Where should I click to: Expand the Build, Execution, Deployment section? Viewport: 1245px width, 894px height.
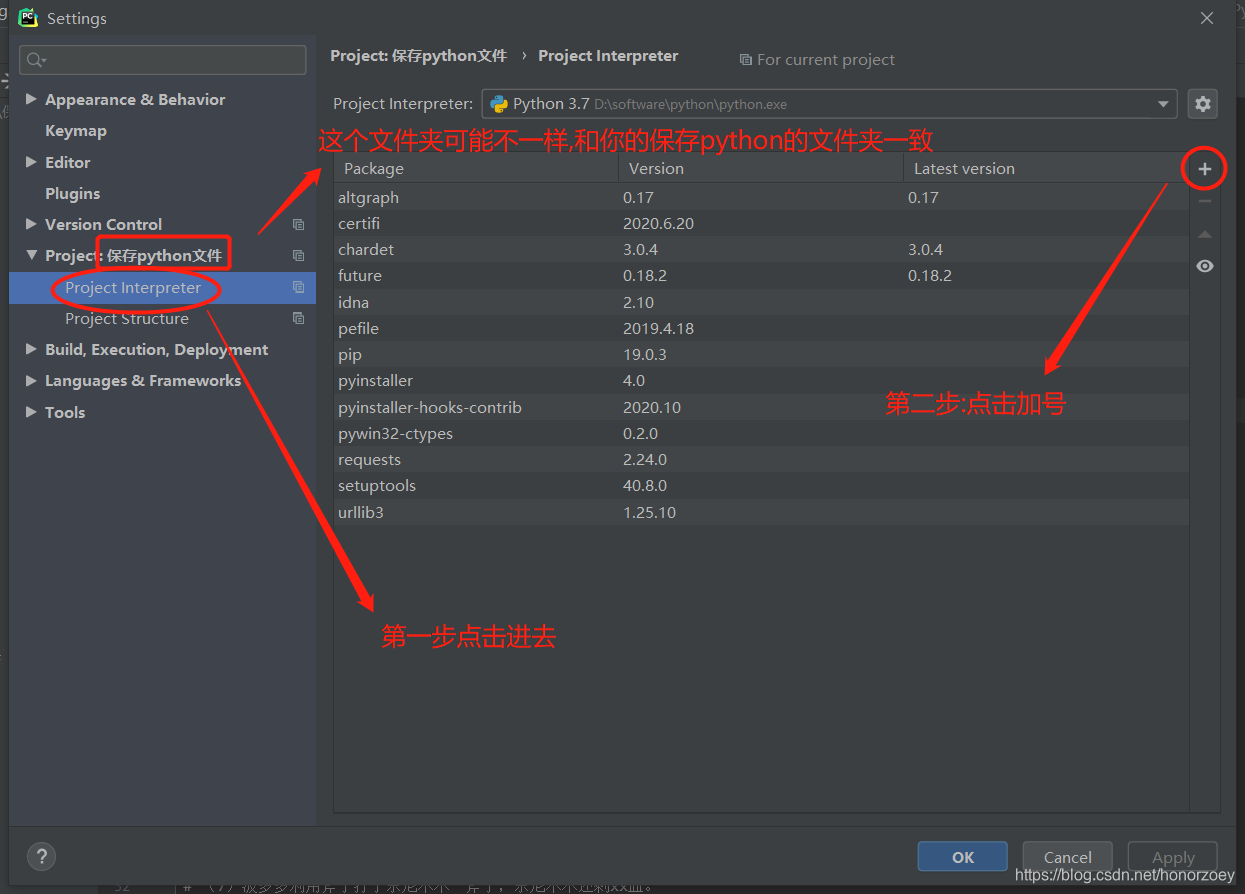click(30, 349)
